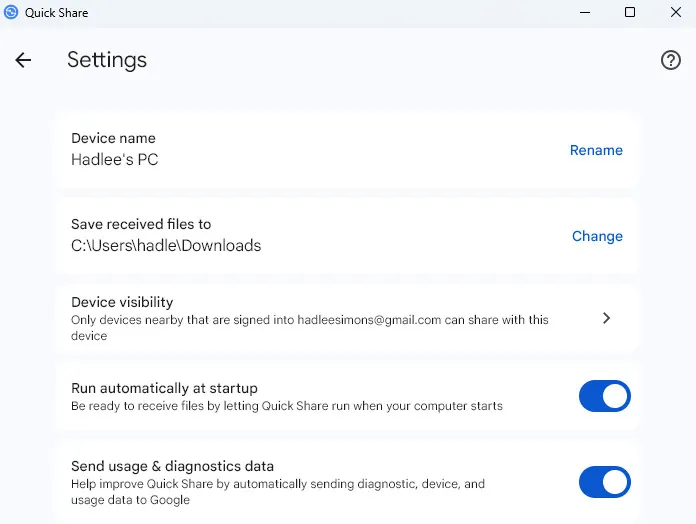Viewport: 696px width, 524px height.
Task: Click the C:\Users\hadle\Downloads path
Action: point(166,245)
